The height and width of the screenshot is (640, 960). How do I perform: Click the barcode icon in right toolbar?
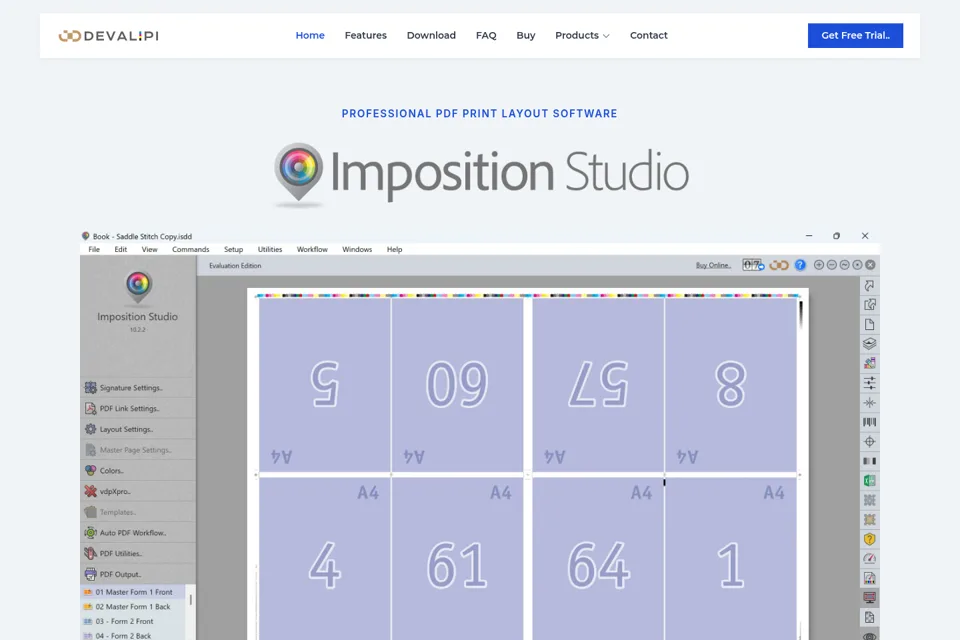(869, 422)
